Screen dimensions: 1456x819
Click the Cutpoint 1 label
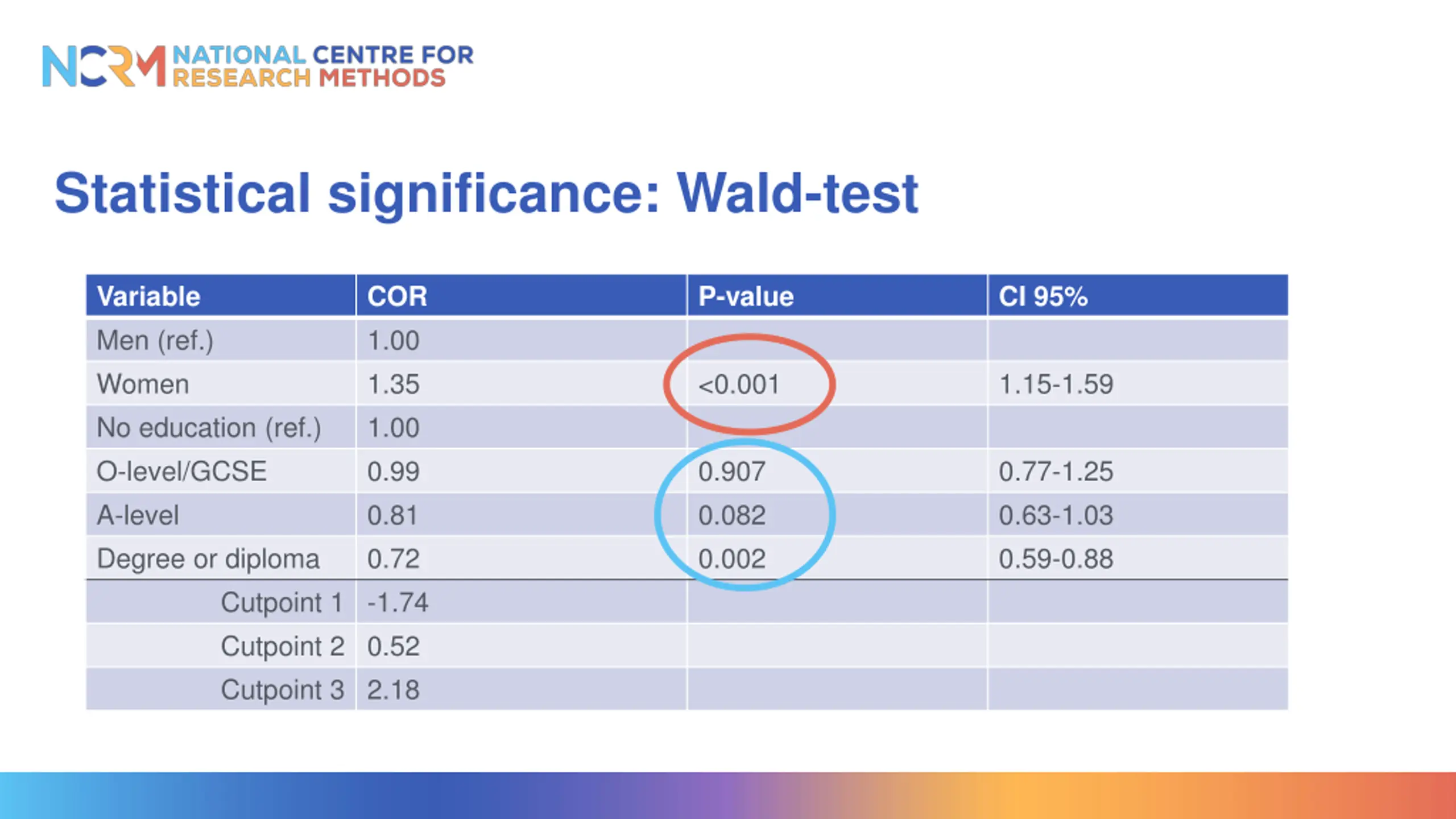coord(282,603)
